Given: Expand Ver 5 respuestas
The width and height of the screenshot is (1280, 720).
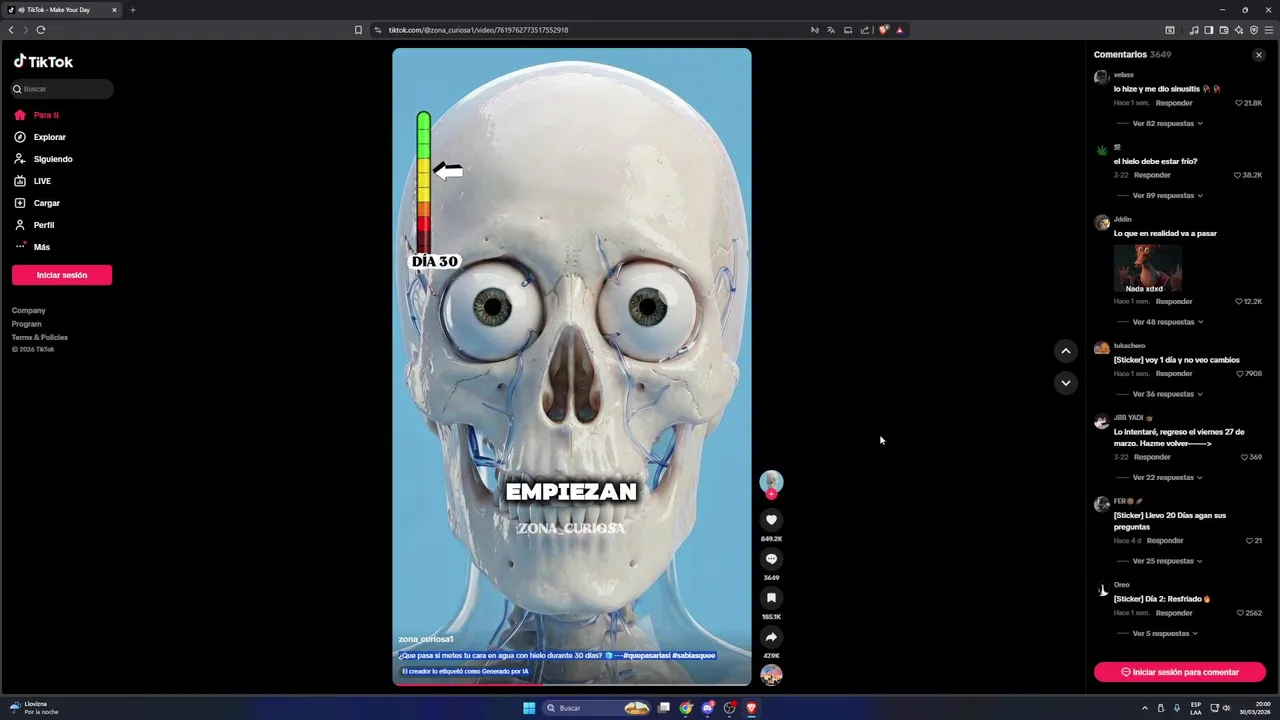Looking at the screenshot, I should point(1165,633).
